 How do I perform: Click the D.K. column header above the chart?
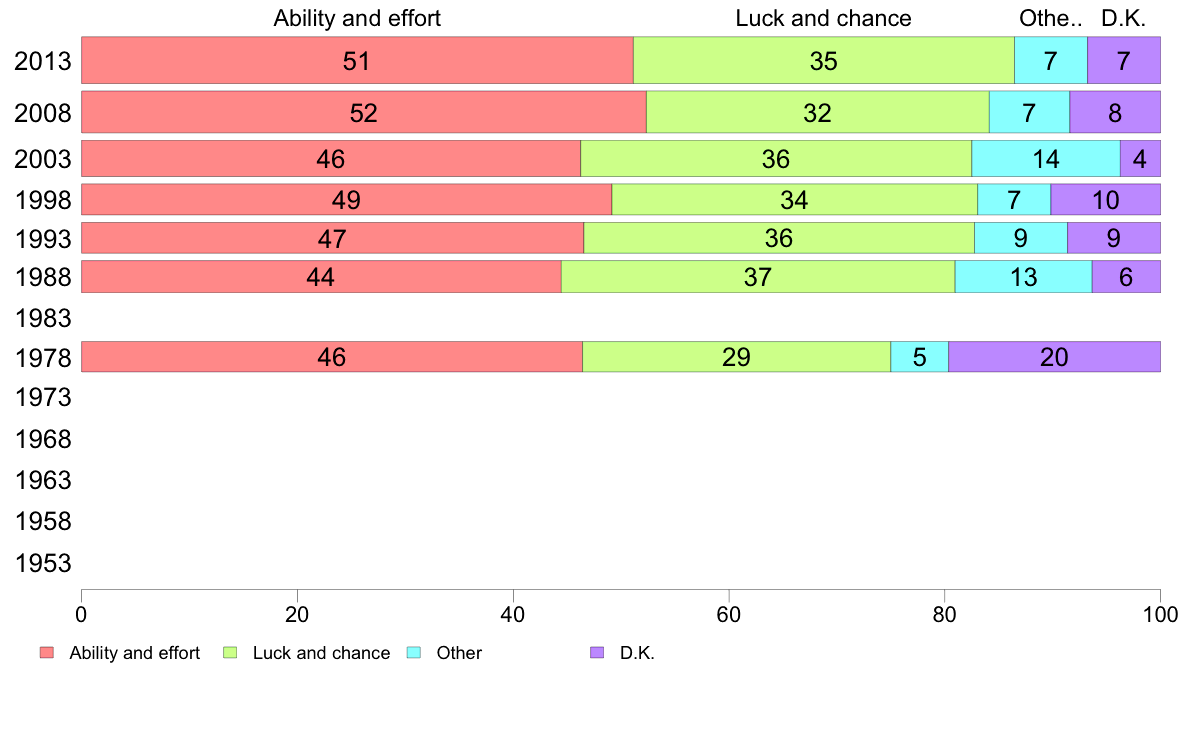point(1123,18)
